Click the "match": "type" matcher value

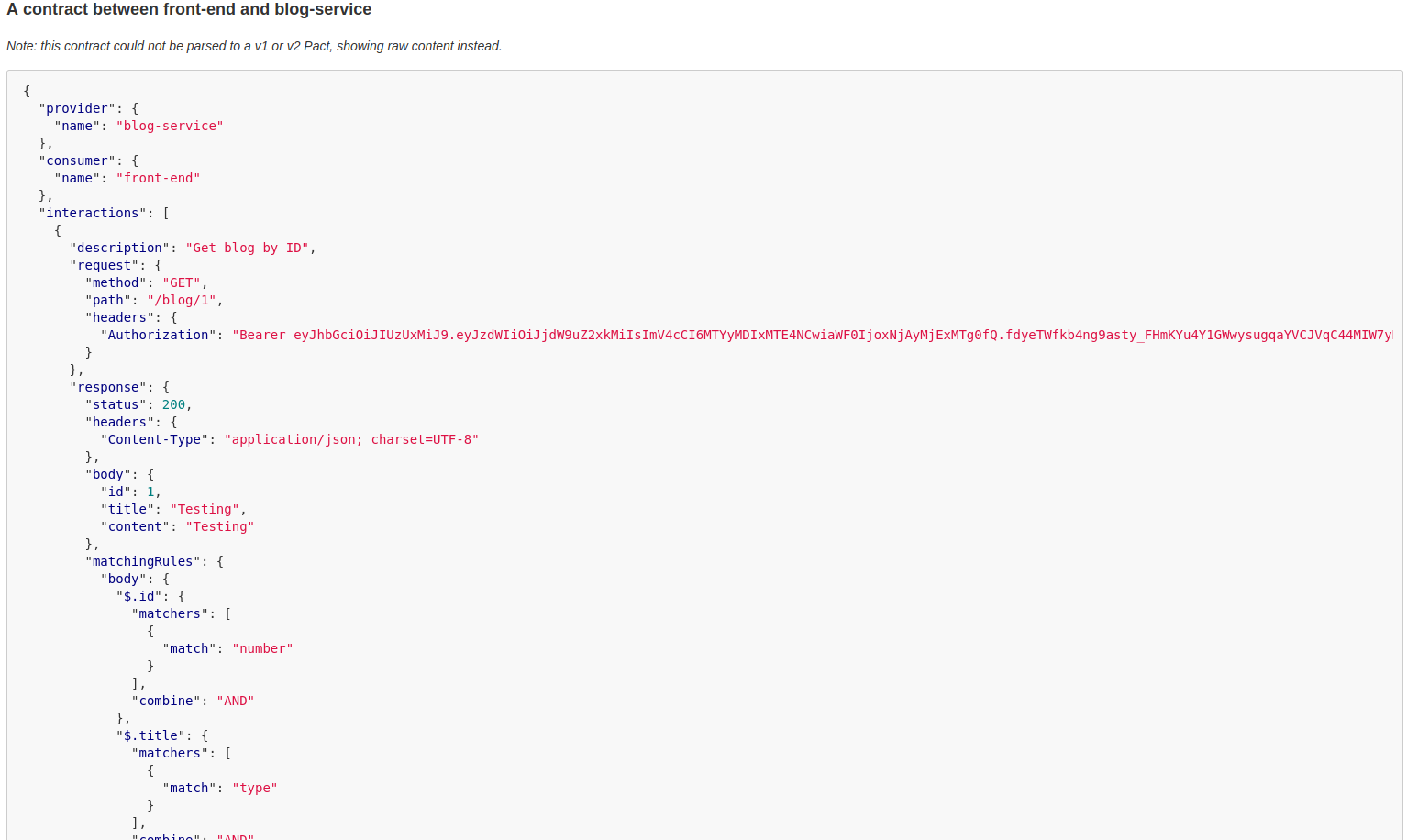[254, 788]
